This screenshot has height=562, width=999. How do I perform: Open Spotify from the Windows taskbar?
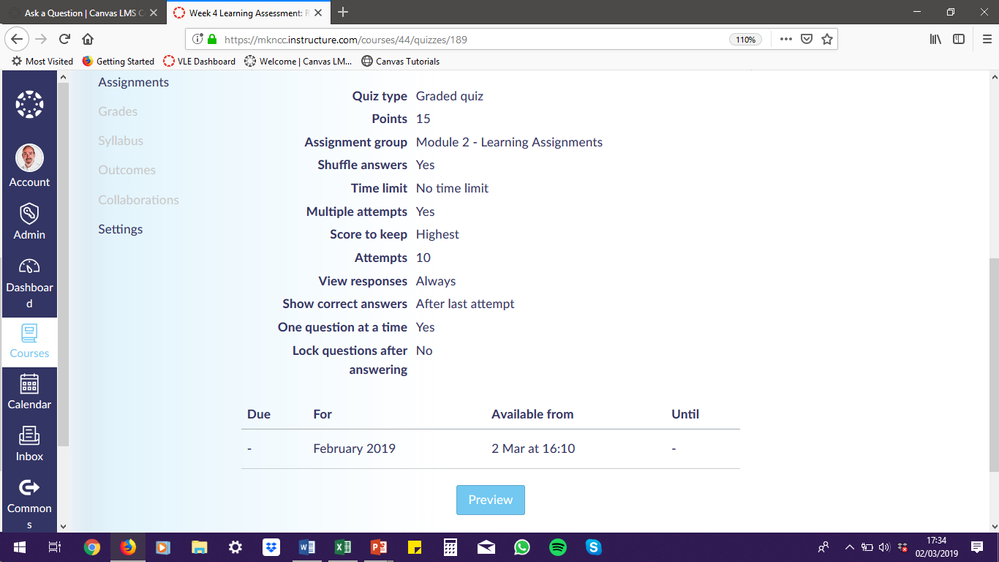[x=558, y=547]
